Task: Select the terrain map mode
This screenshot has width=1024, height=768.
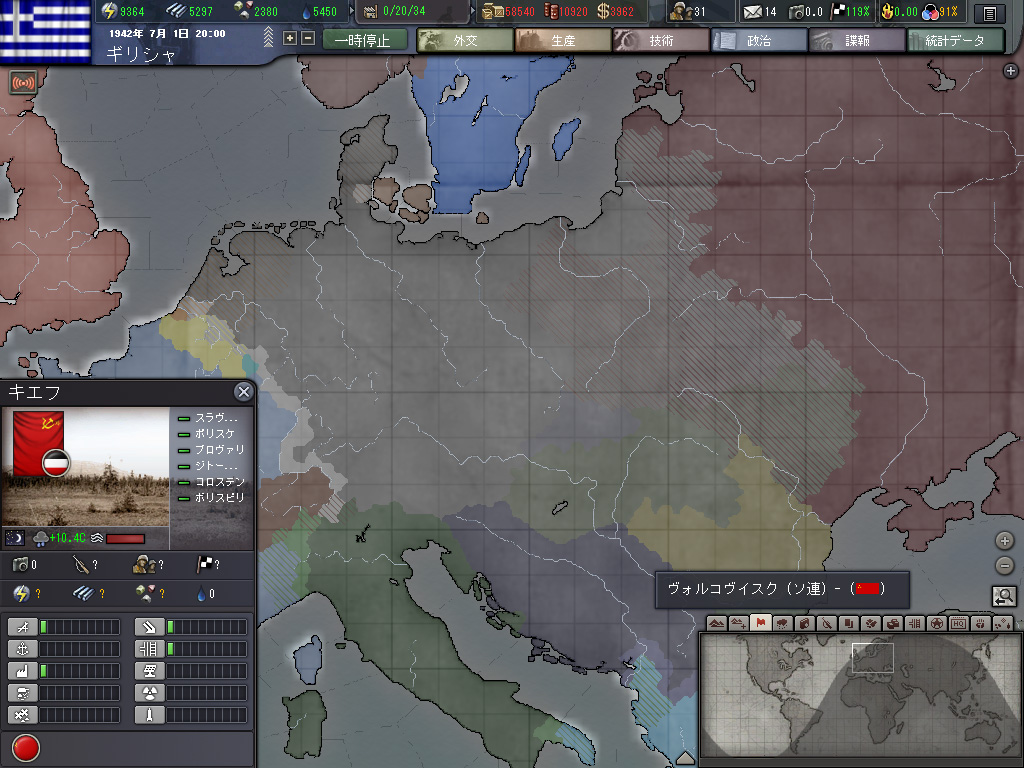Action: pyautogui.click(x=716, y=624)
